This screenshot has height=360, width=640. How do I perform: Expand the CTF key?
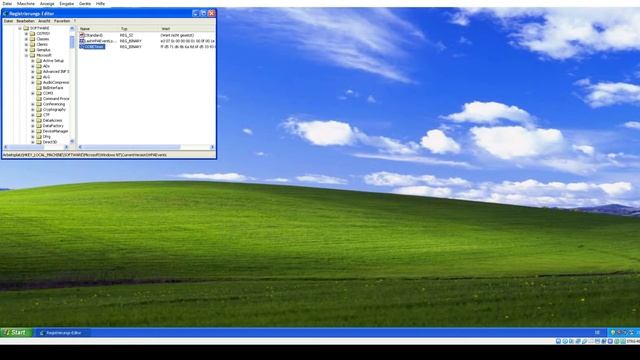click(33, 115)
